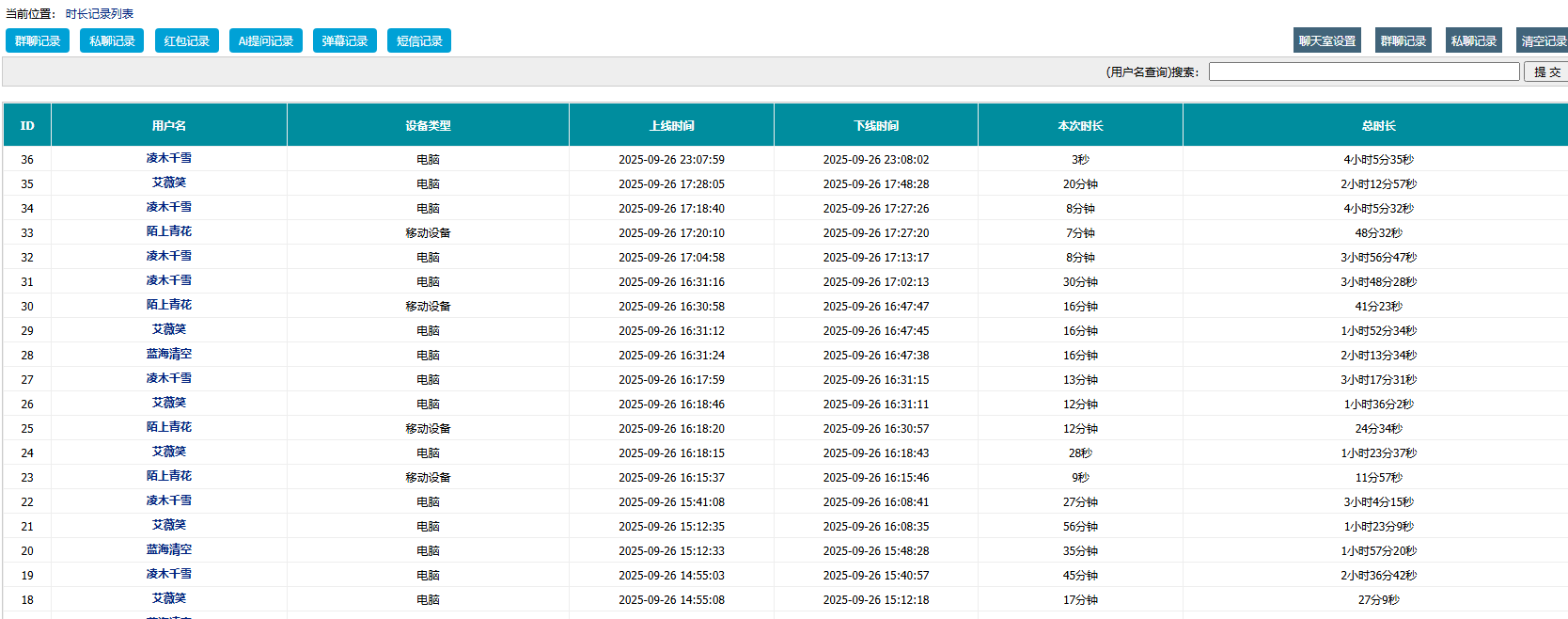Open username 凌木千雪 in row ID 36
Image resolution: width=1568 pixels, height=619 pixels.
(169, 158)
